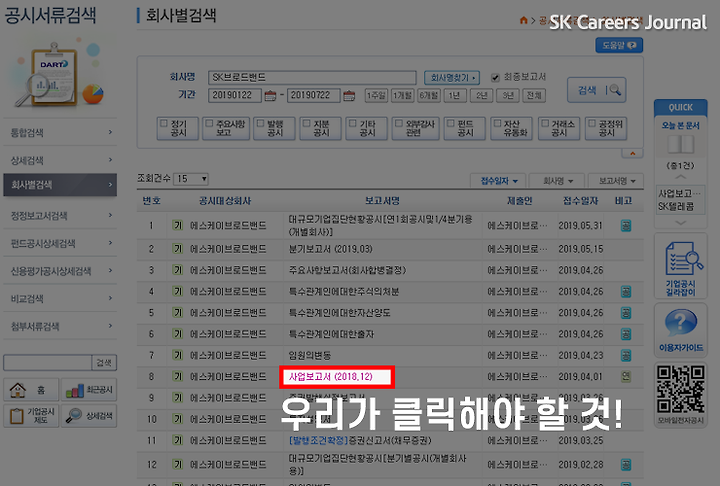Click 비고 icon in row 12
Screen dimensions: 720x486
point(625,465)
